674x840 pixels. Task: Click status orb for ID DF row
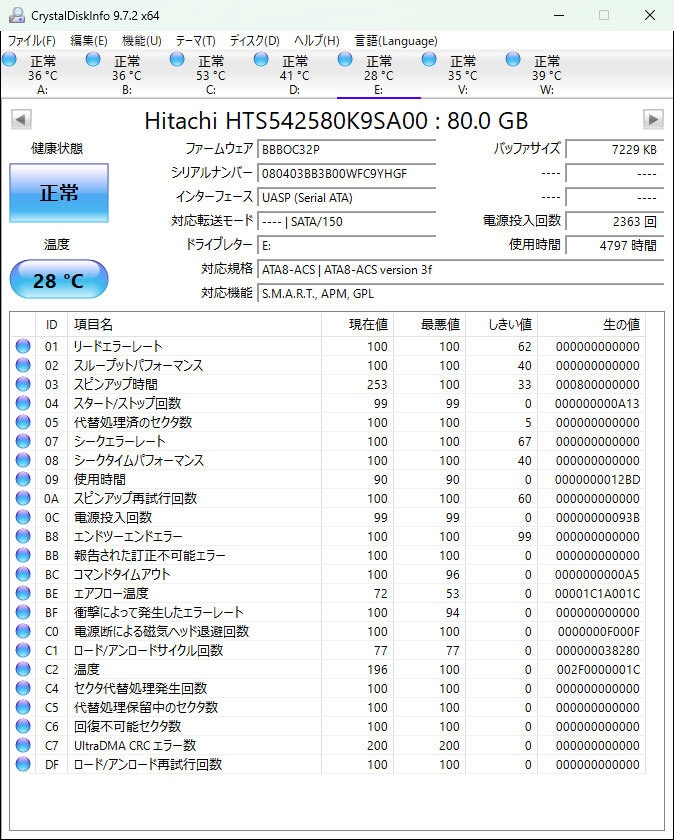pyautogui.click(x=23, y=764)
